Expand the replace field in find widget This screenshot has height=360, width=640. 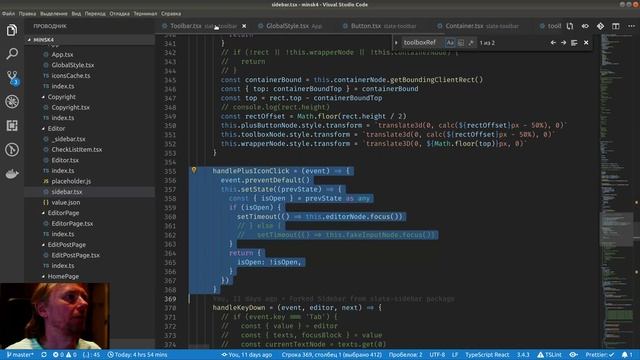396,42
